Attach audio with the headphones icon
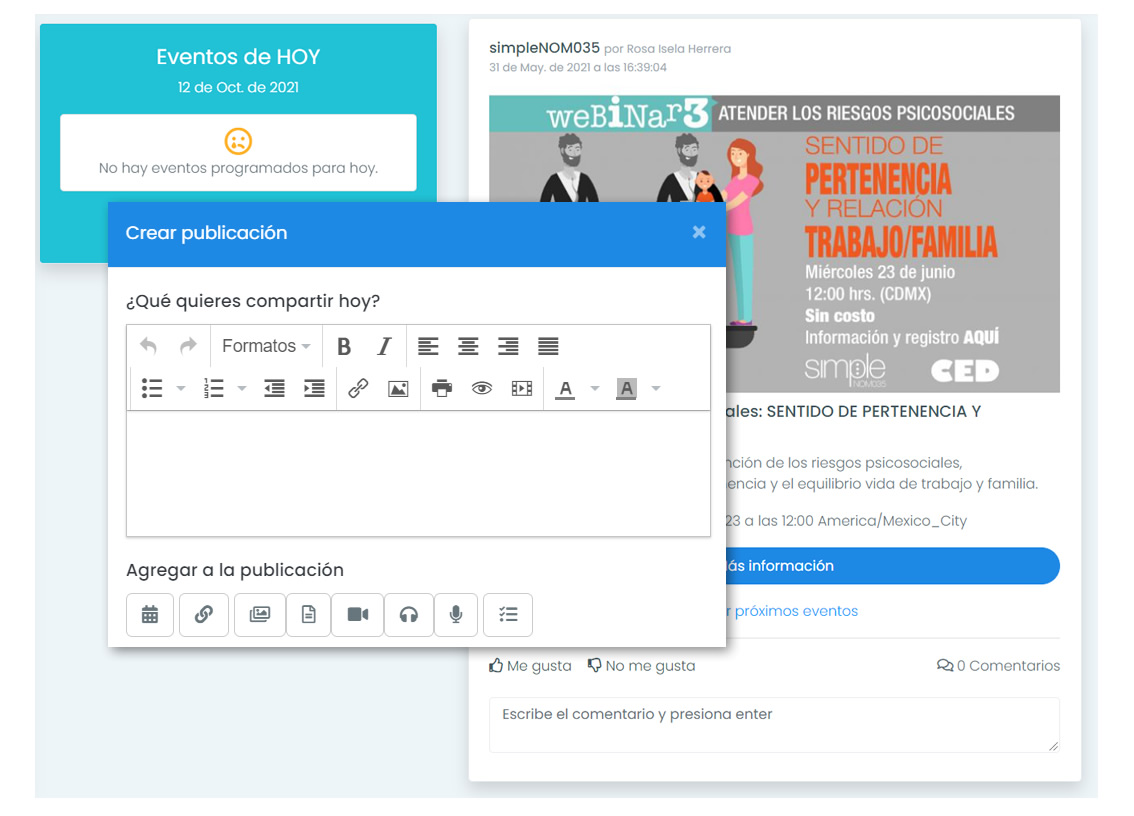 pos(408,615)
